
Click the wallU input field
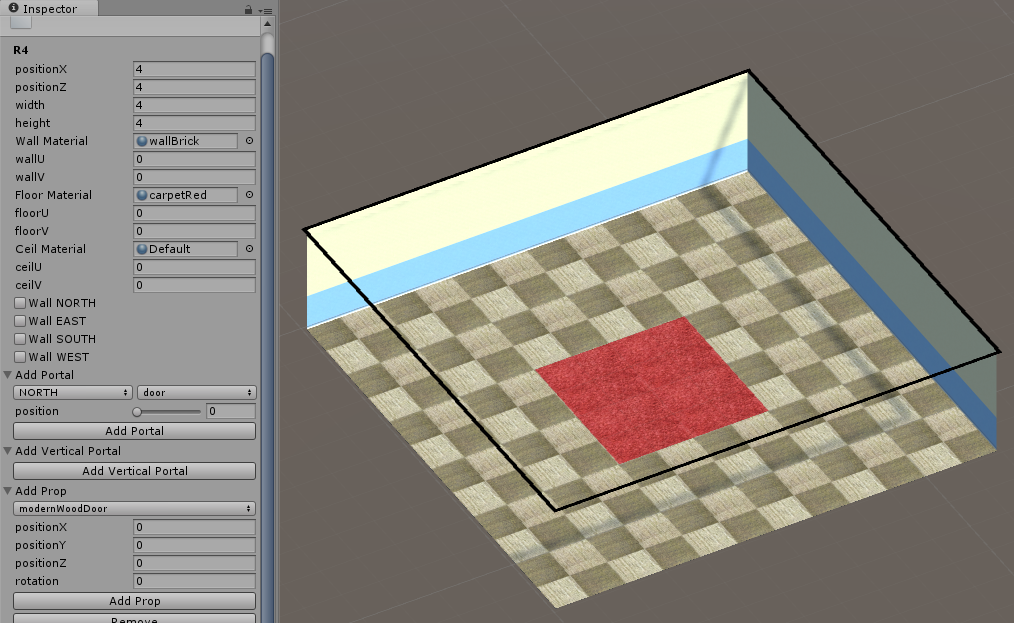coord(195,159)
